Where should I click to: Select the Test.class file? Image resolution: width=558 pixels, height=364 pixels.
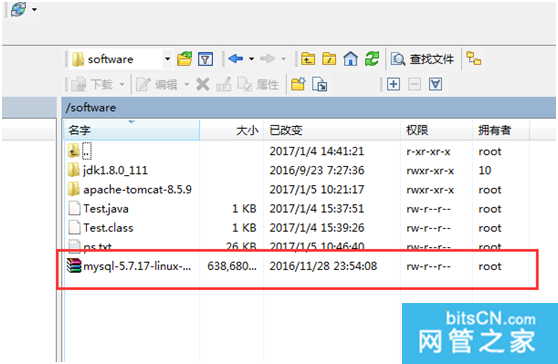click(x=297, y=228)
